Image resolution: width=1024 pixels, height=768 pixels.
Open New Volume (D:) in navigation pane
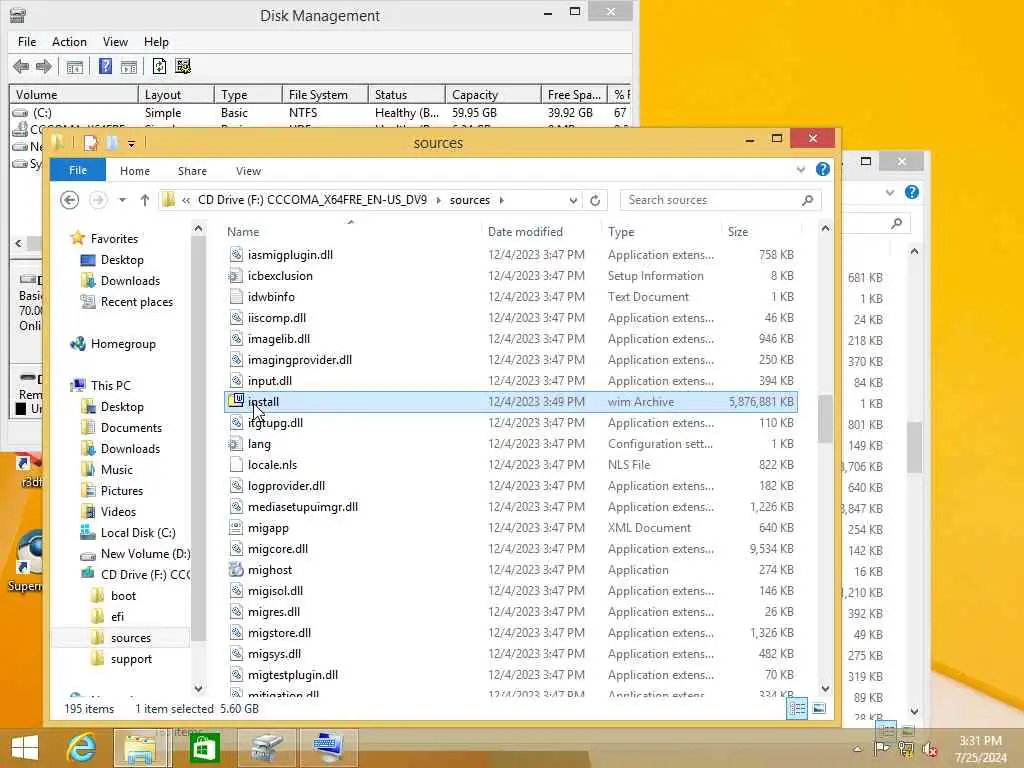click(x=145, y=554)
